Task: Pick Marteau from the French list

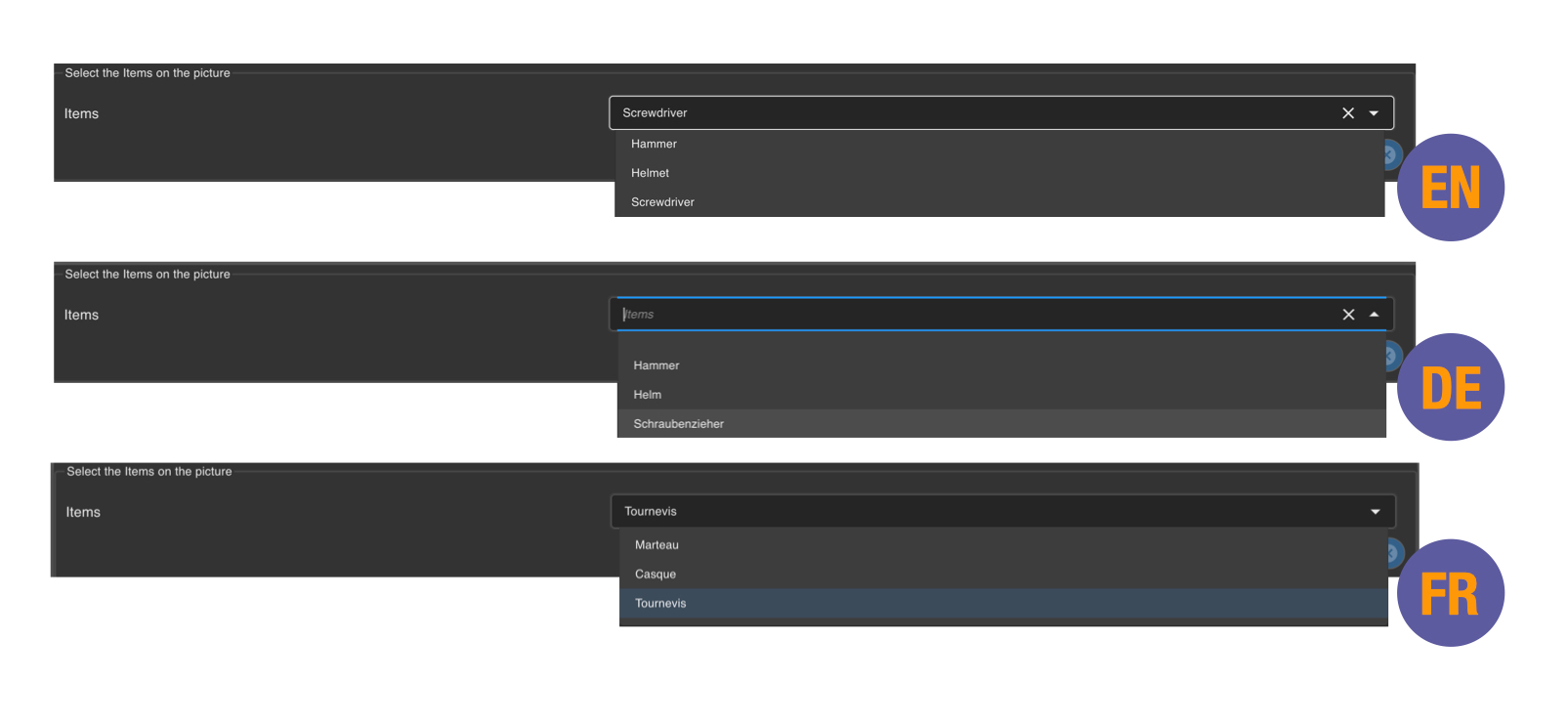Action: (x=657, y=545)
